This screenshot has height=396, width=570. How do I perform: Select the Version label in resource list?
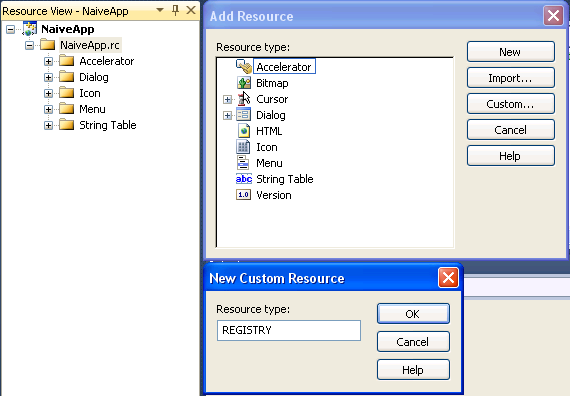274,195
